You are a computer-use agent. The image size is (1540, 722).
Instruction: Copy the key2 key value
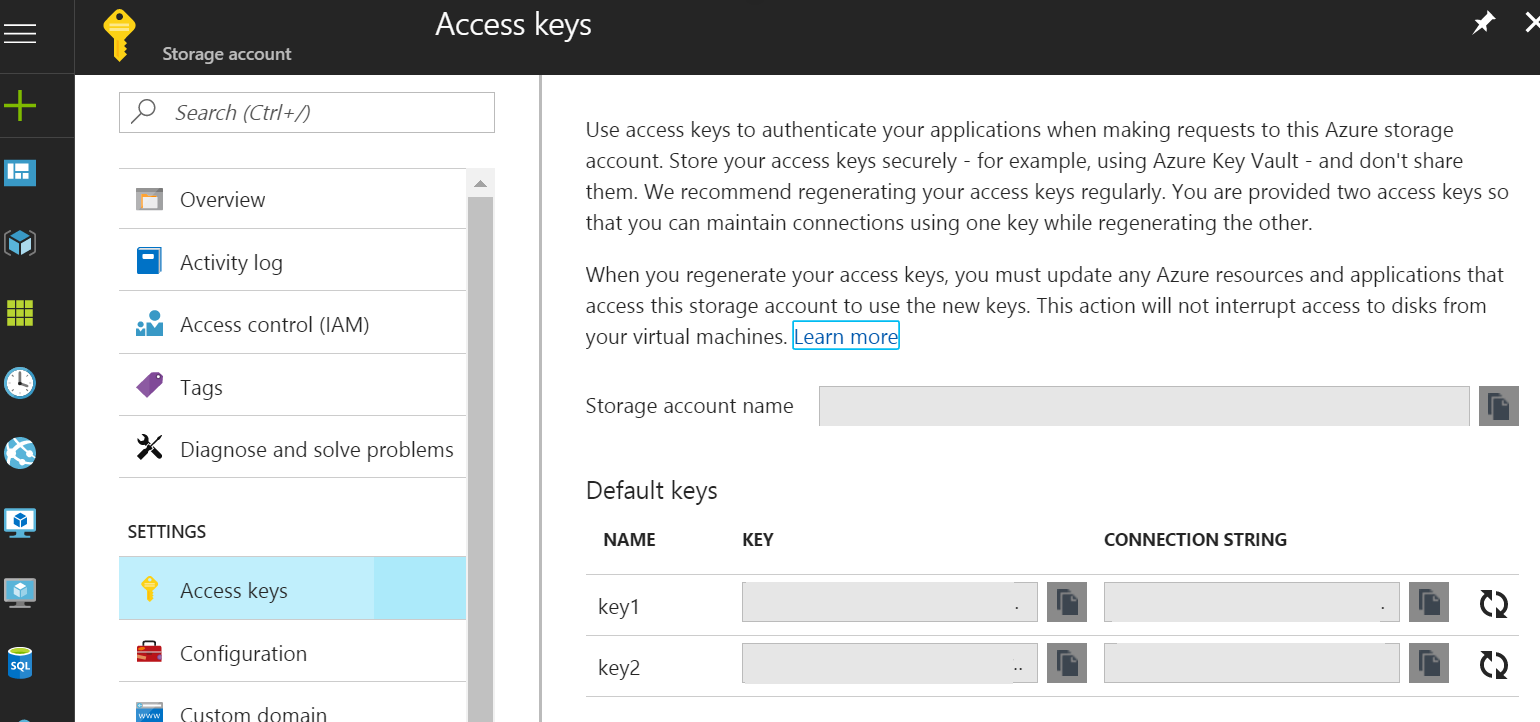pos(1067,663)
